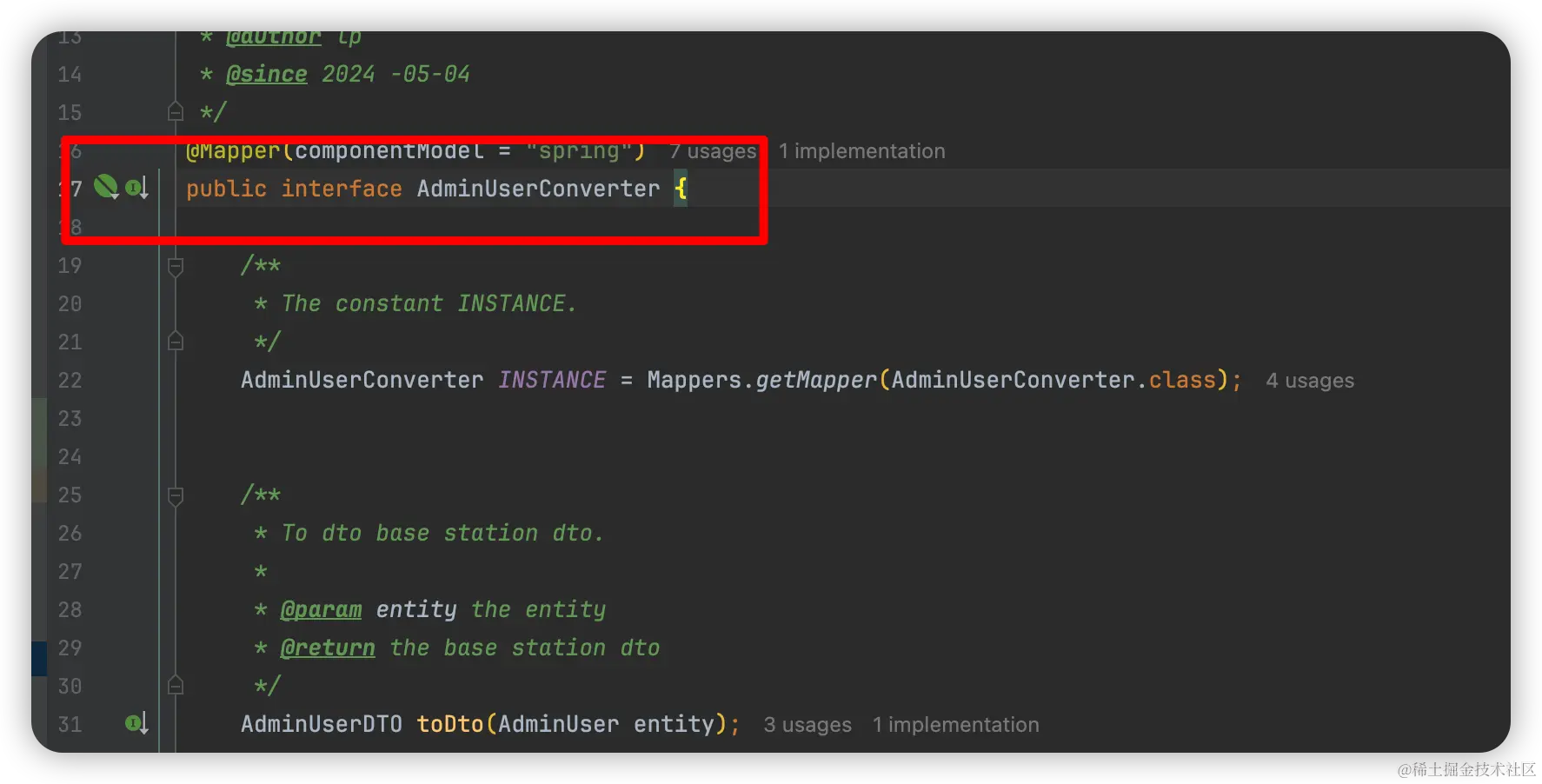Click the opening brace on line 17
The height and width of the screenshot is (784, 1542).
[681, 189]
